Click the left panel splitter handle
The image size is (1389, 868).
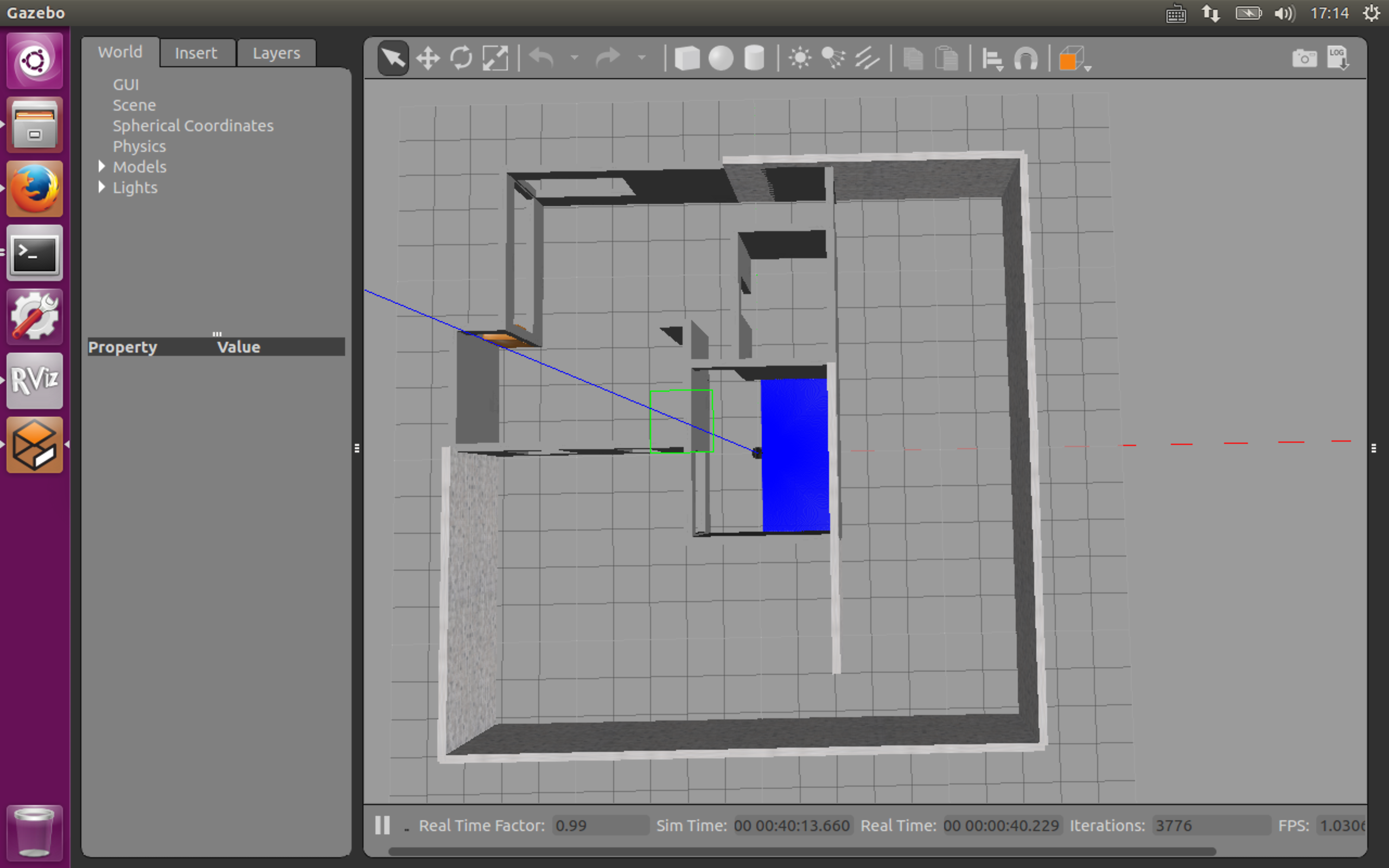[357, 448]
